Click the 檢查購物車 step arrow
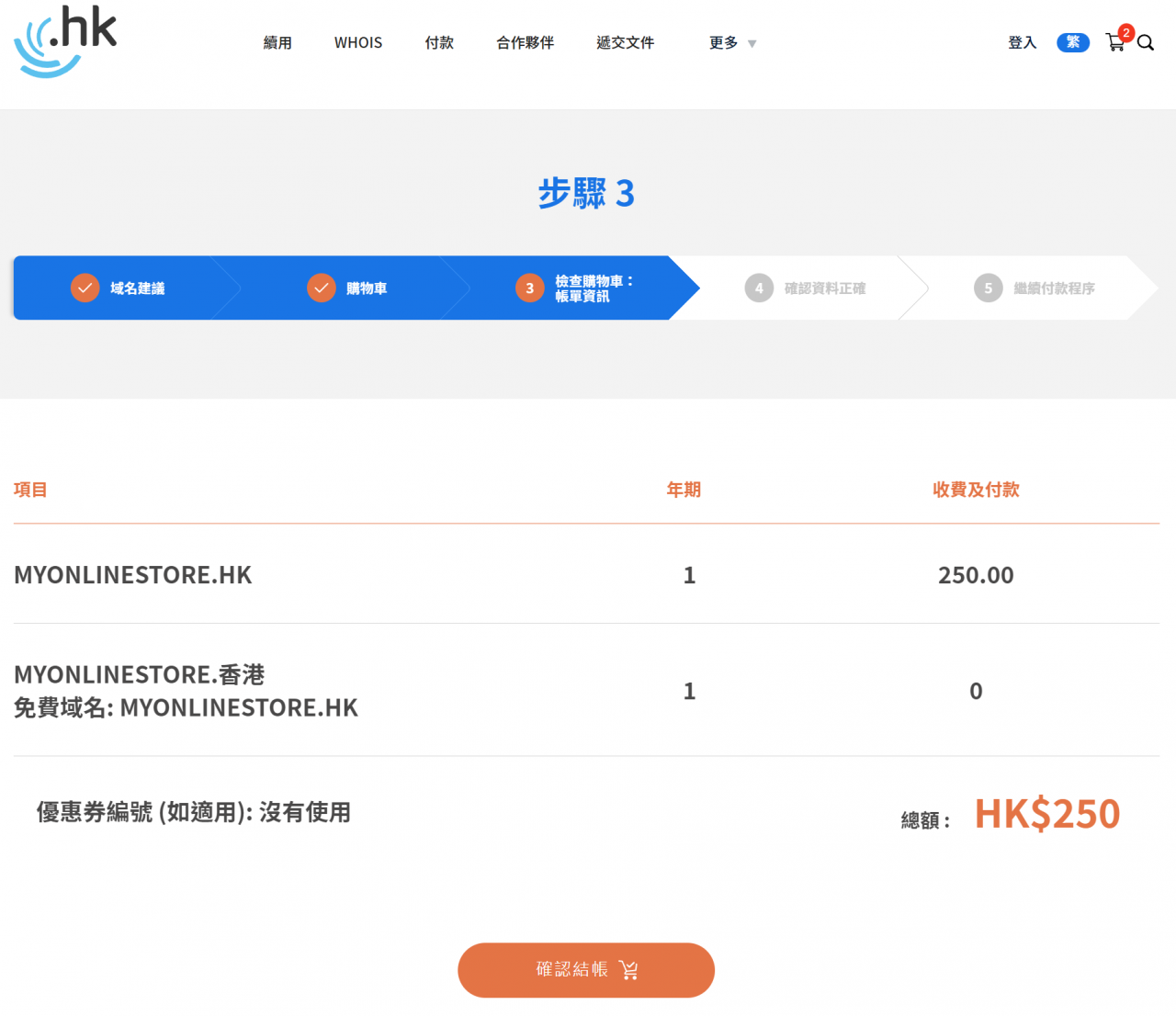The width and height of the screenshot is (1176, 1016). coord(588,288)
